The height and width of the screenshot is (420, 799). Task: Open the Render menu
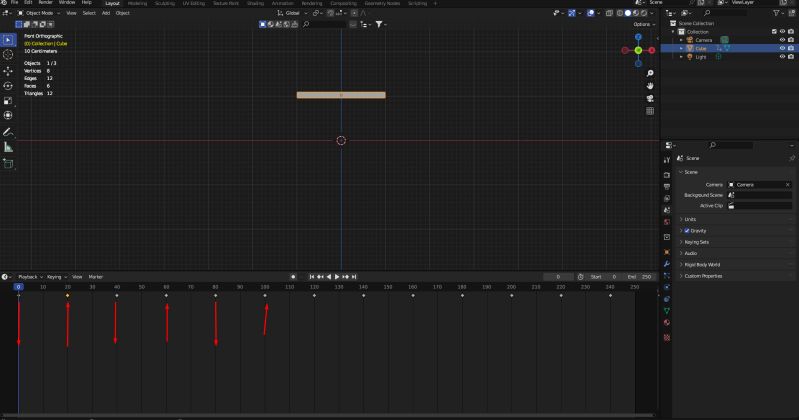pos(45,3)
